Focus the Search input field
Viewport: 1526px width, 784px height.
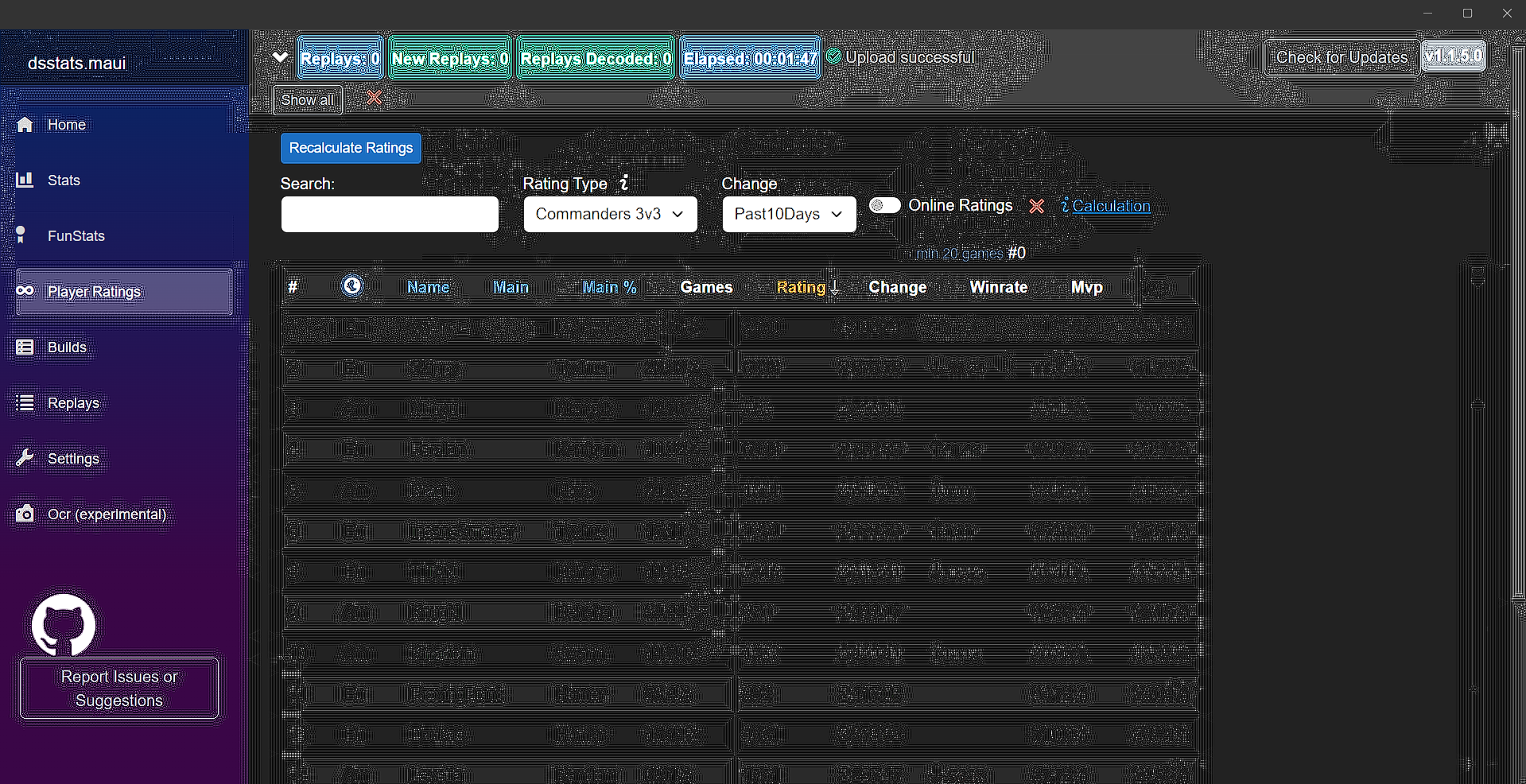[x=390, y=214]
